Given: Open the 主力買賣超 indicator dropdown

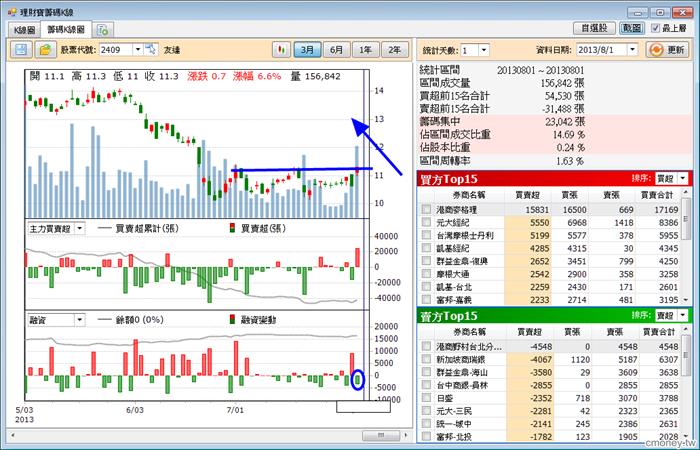Looking at the screenshot, I should pyautogui.click(x=79, y=229).
